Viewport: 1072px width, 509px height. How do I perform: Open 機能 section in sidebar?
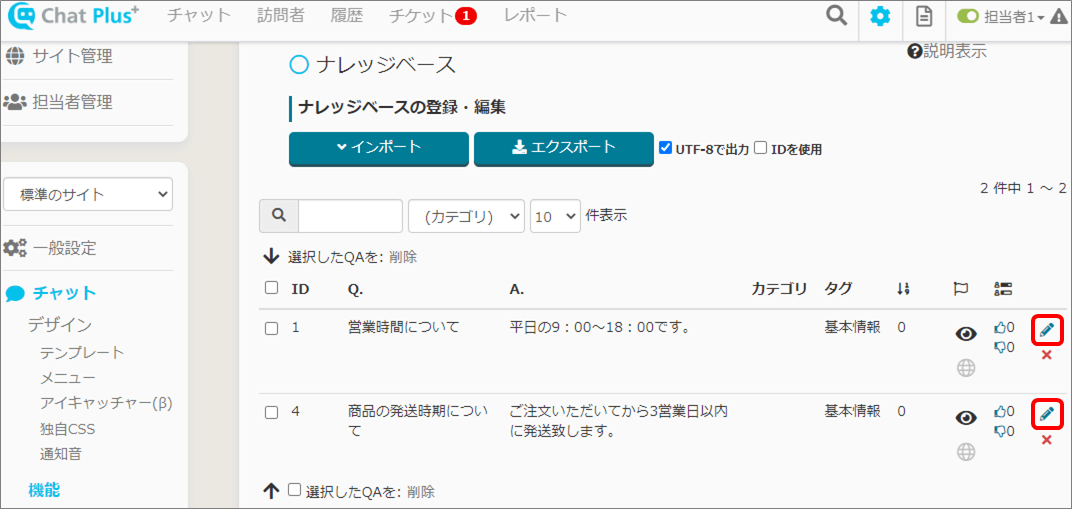[x=44, y=489]
